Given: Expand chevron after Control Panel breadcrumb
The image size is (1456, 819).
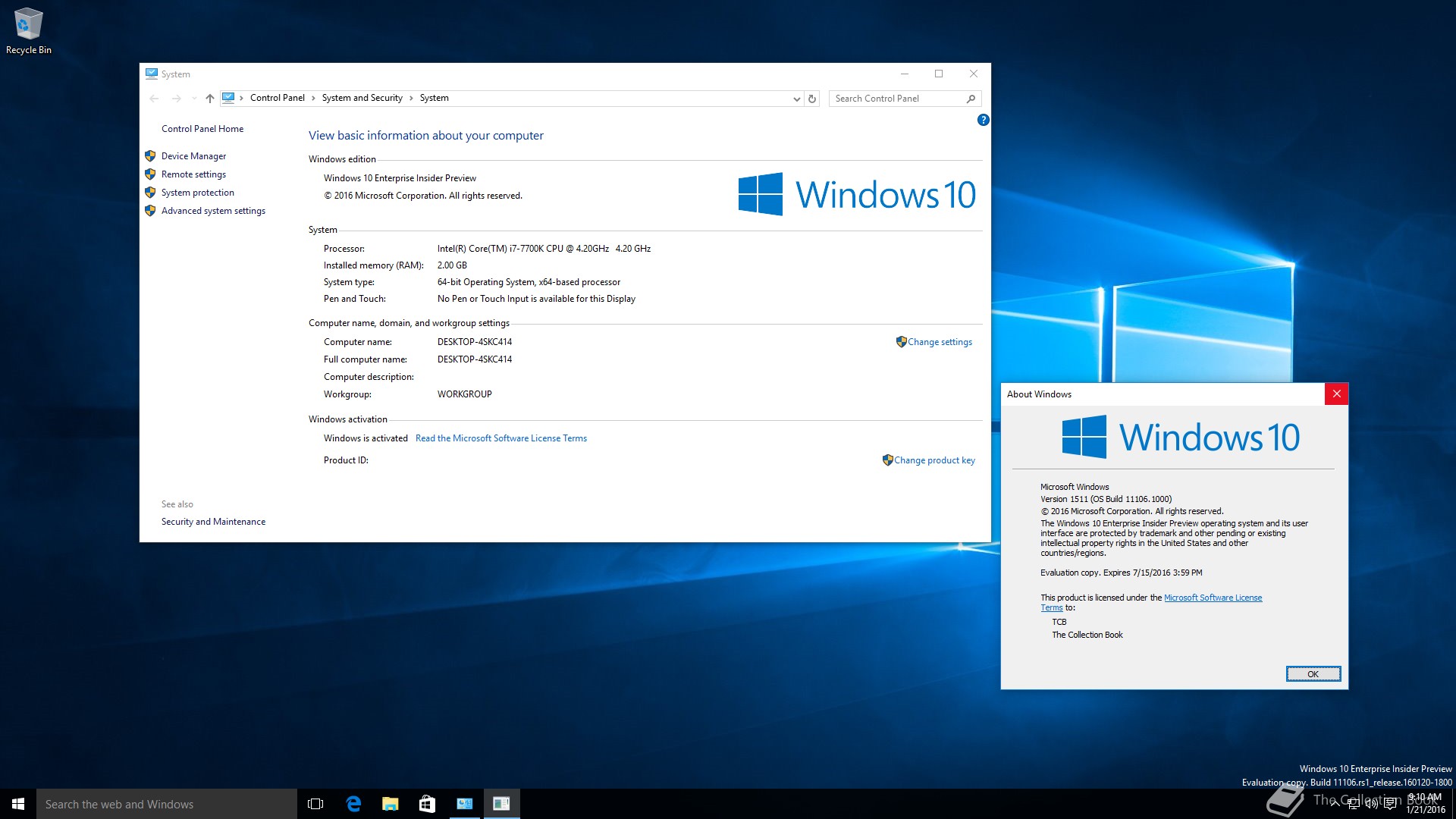Looking at the screenshot, I should point(313,98).
